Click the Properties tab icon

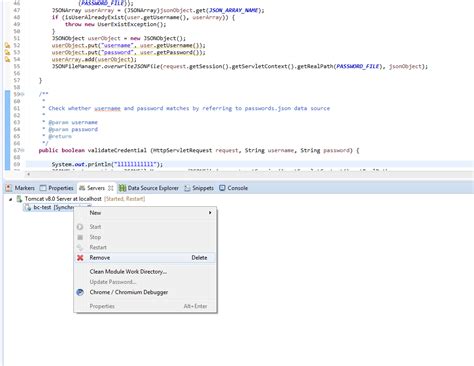pyautogui.click(x=43, y=188)
